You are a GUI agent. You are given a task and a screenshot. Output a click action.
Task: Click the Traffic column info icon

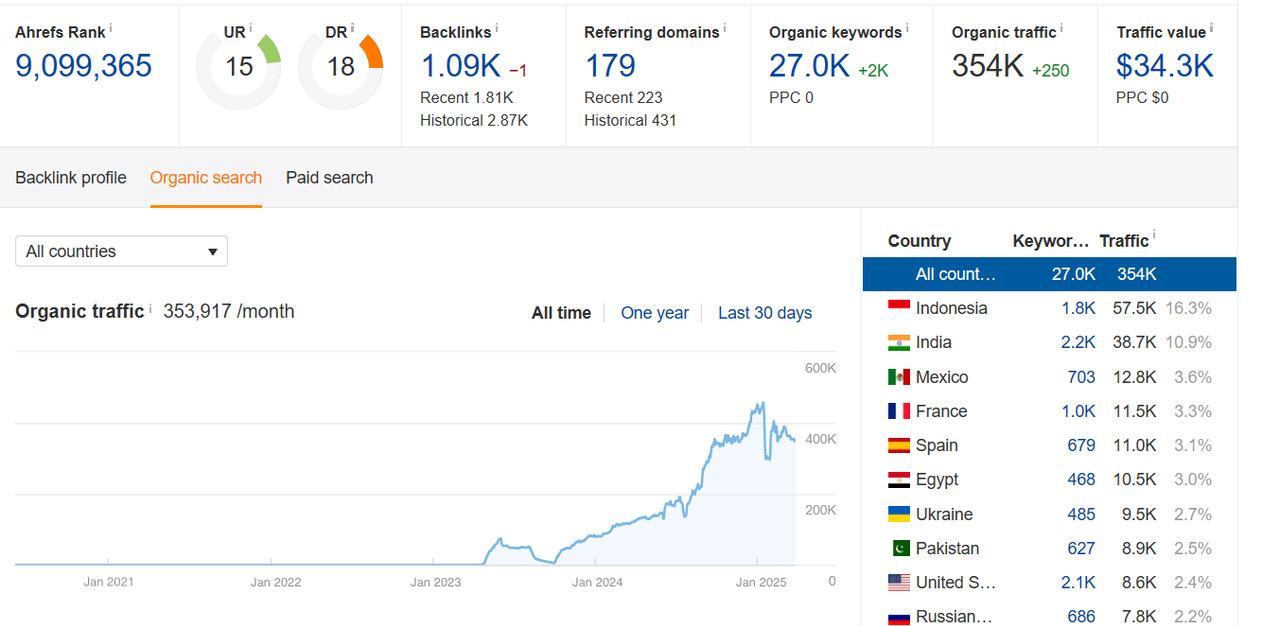pyautogui.click(x=1154, y=236)
